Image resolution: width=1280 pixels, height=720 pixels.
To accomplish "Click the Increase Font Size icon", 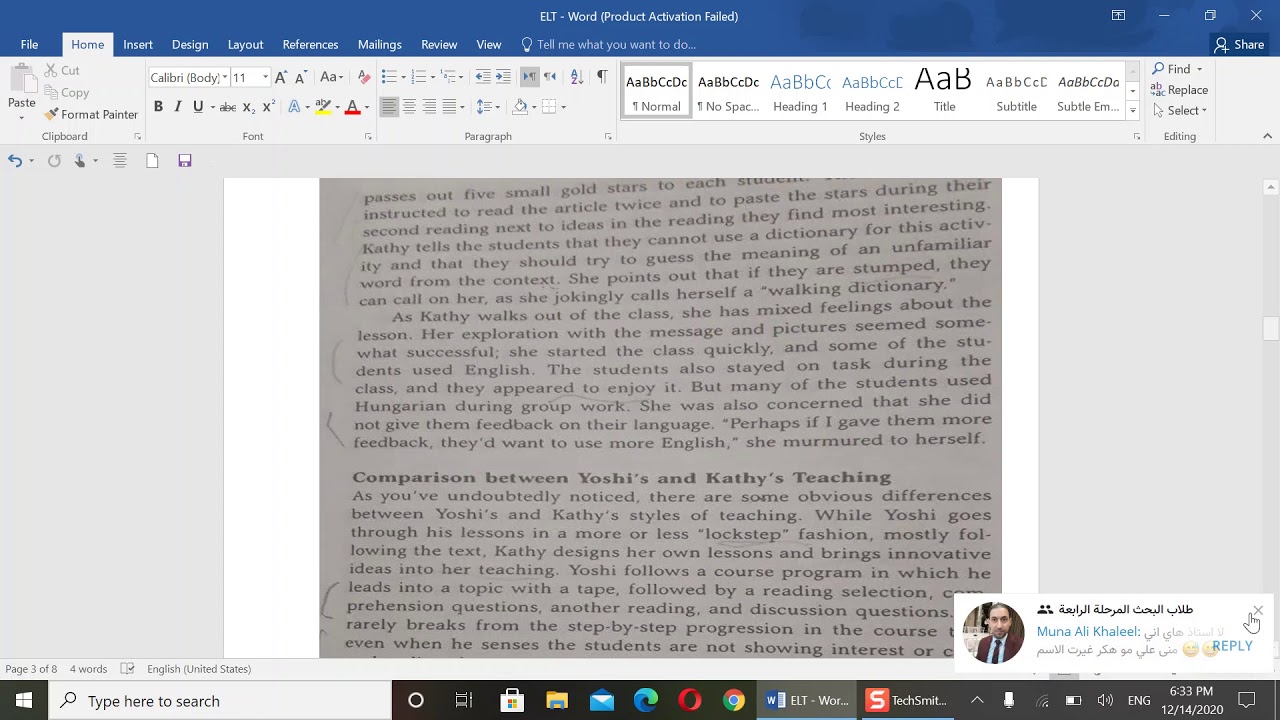I will tap(281, 77).
